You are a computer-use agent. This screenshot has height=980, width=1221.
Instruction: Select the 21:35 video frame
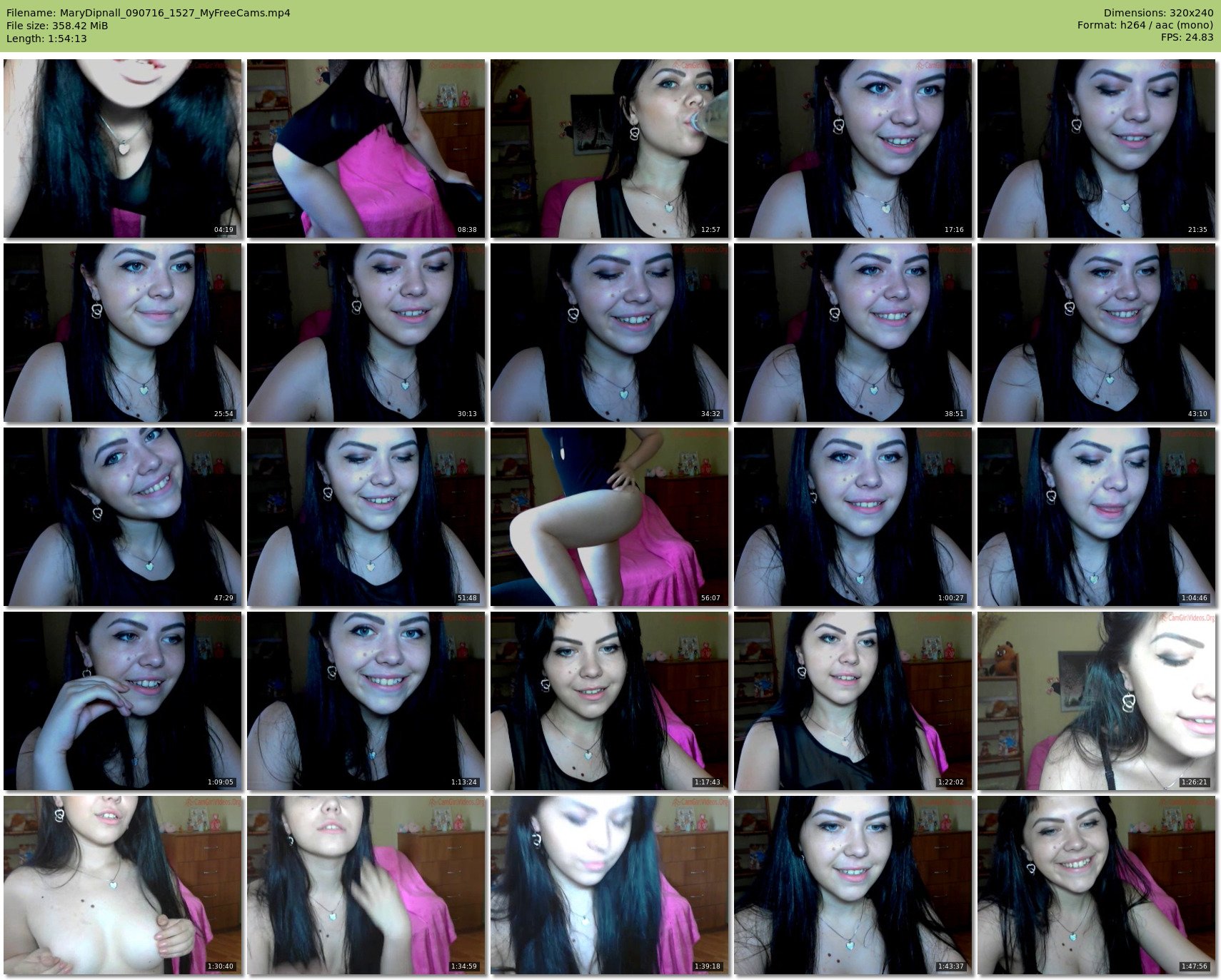point(1097,148)
